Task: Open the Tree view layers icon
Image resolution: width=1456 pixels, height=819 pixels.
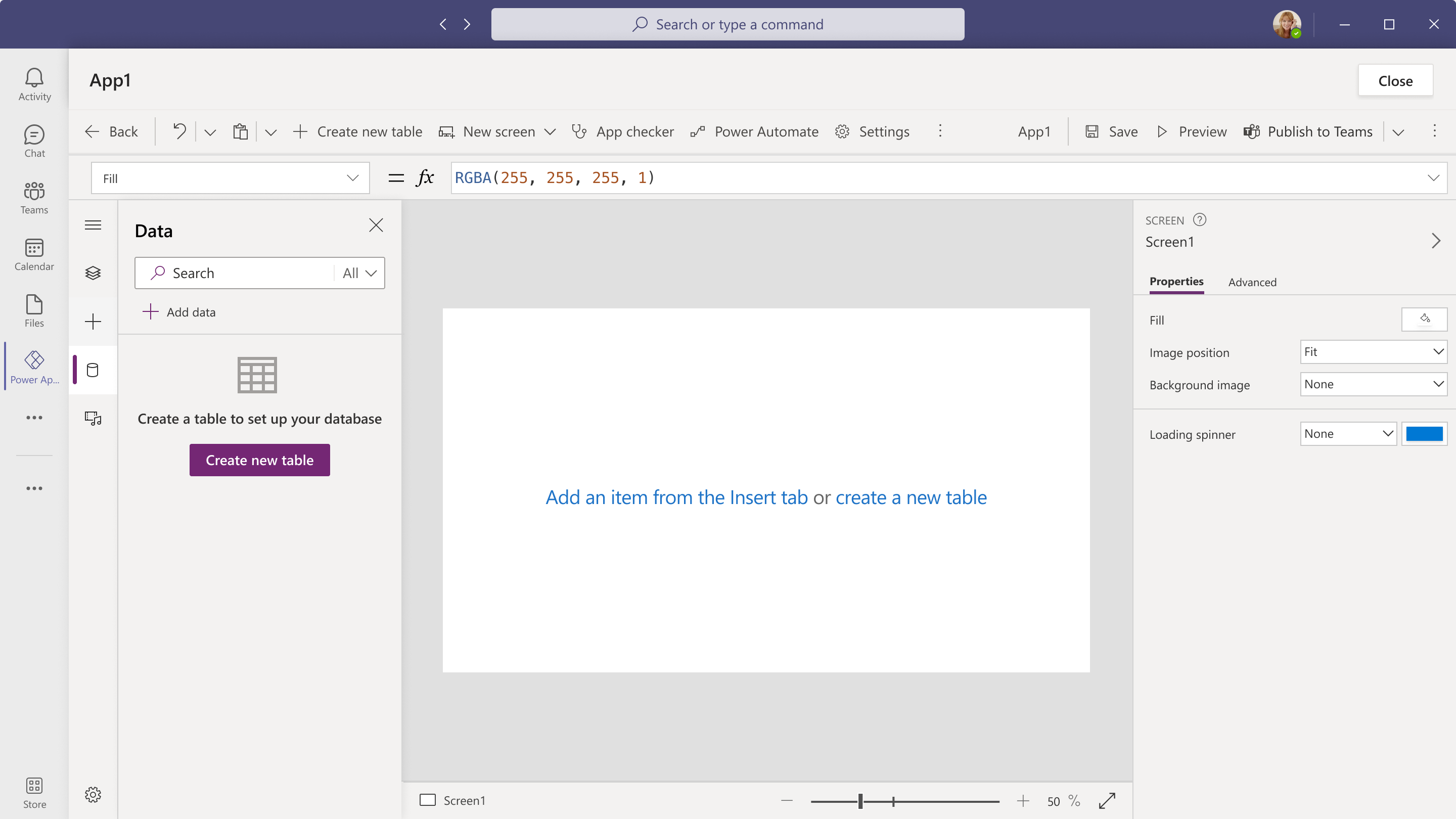Action: tap(93, 273)
